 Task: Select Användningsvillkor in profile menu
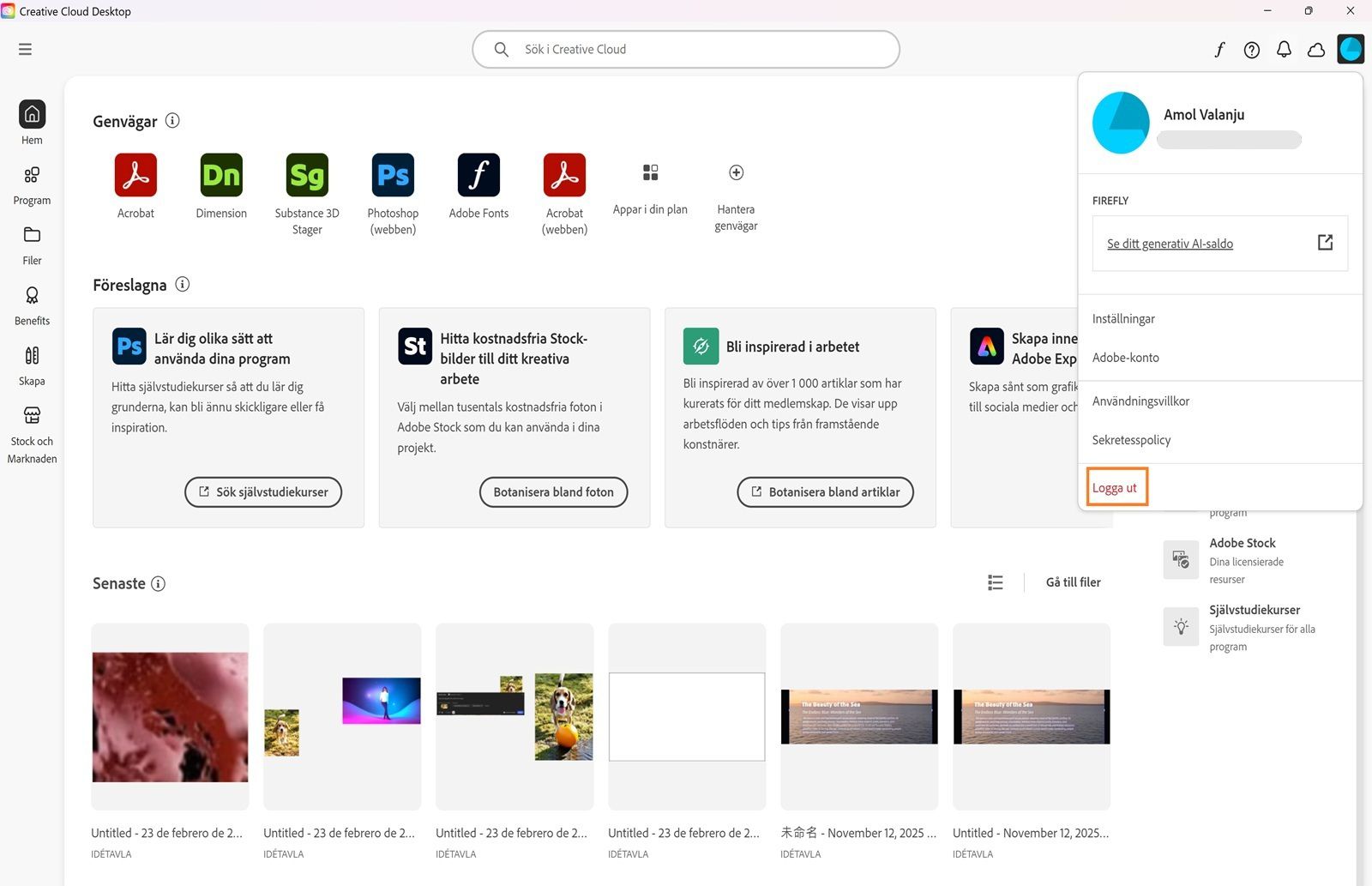[1140, 401]
